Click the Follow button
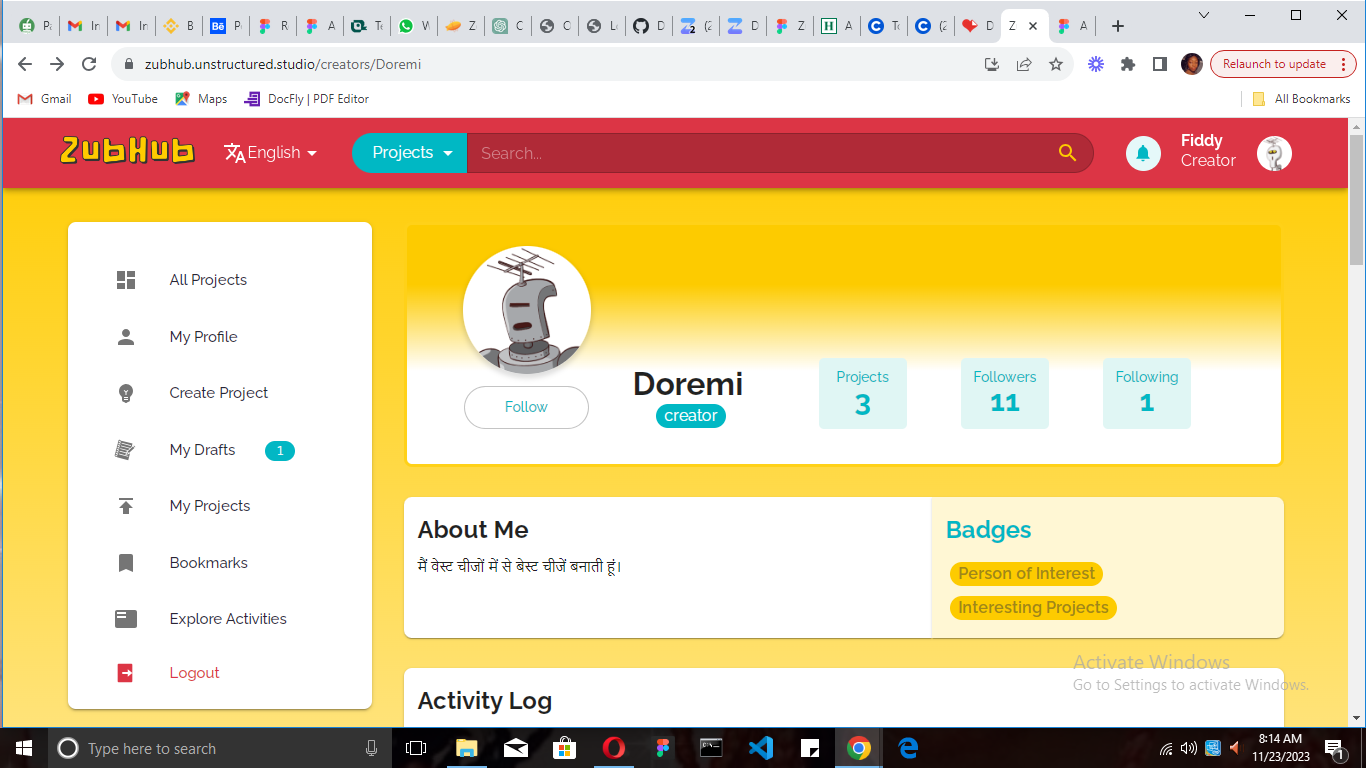 point(526,407)
